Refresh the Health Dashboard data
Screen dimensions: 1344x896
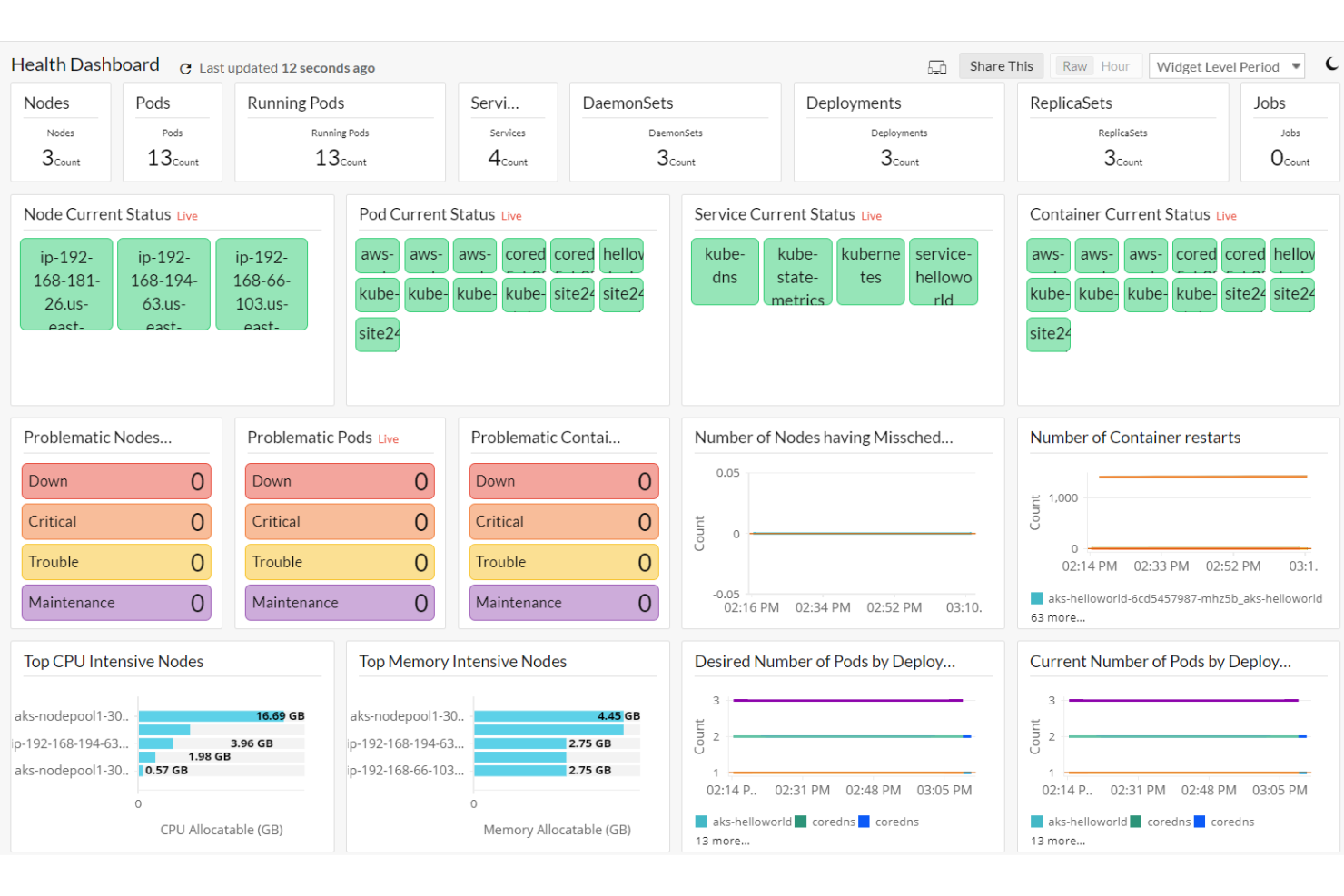(x=185, y=67)
